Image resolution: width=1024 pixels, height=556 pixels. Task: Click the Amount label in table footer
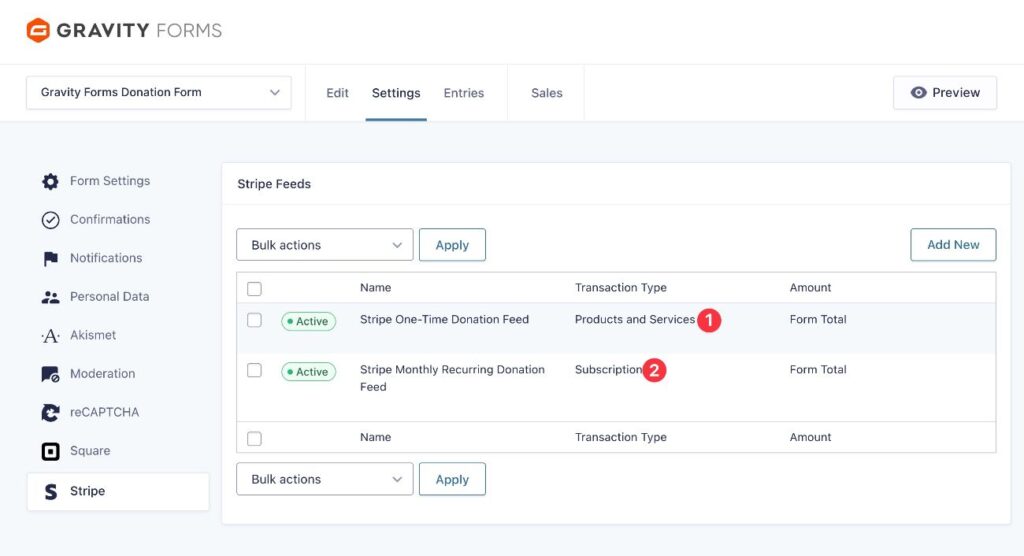[x=810, y=437]
